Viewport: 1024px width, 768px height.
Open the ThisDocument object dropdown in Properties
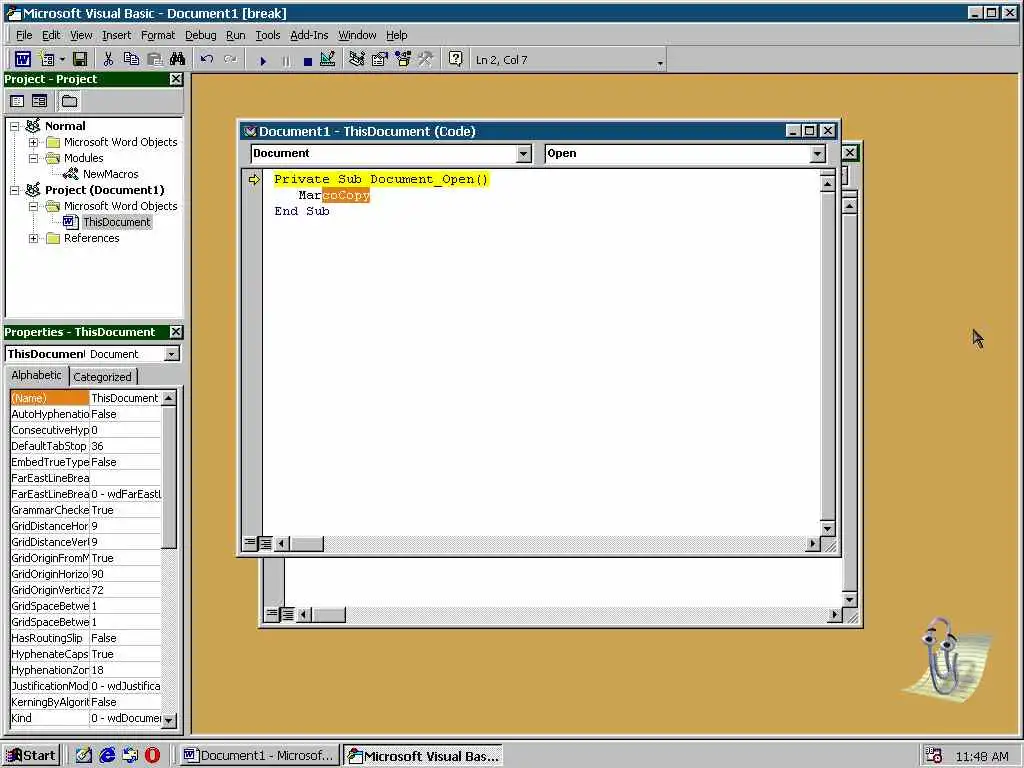[x=171, y=354]
